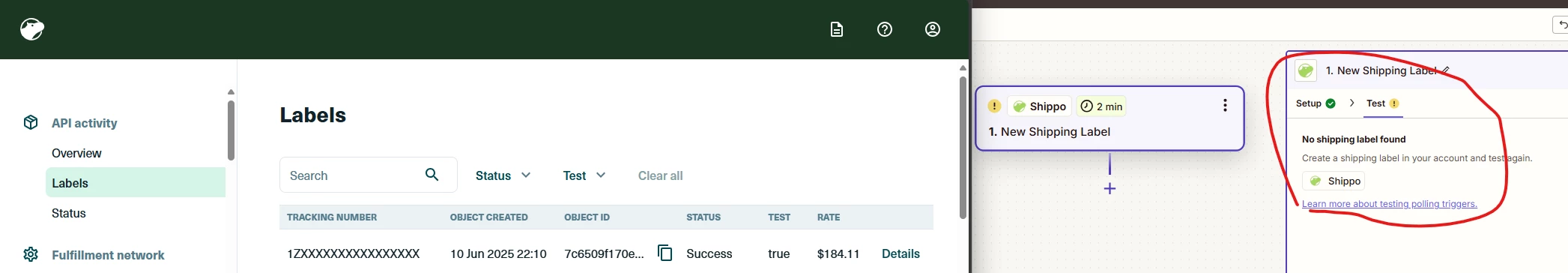Open Overview in the sidebar
This screenshot has width=1568, height=273.
(76, 153)
